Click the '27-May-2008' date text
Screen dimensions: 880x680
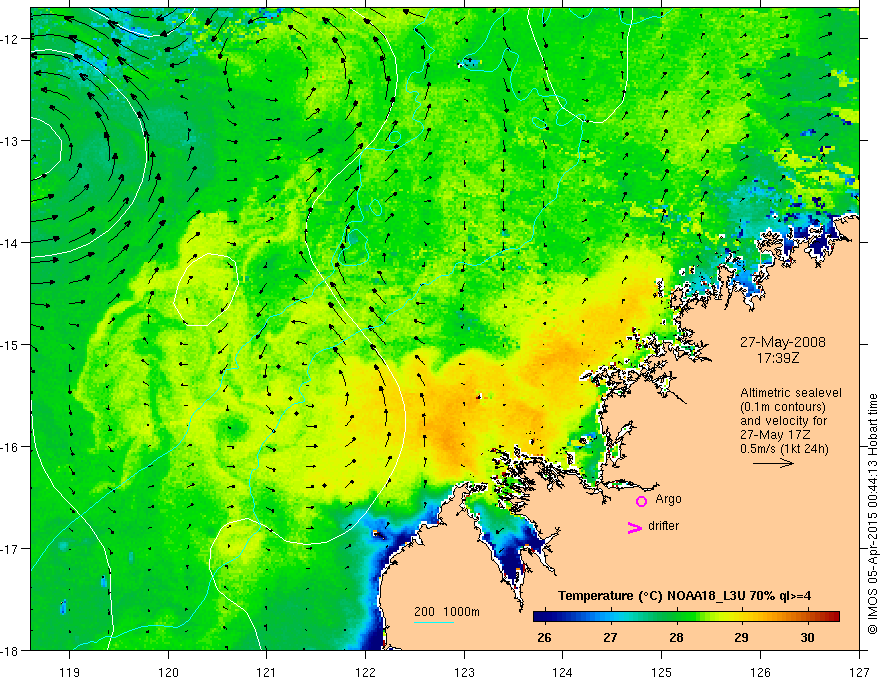[x=782, y=342]
